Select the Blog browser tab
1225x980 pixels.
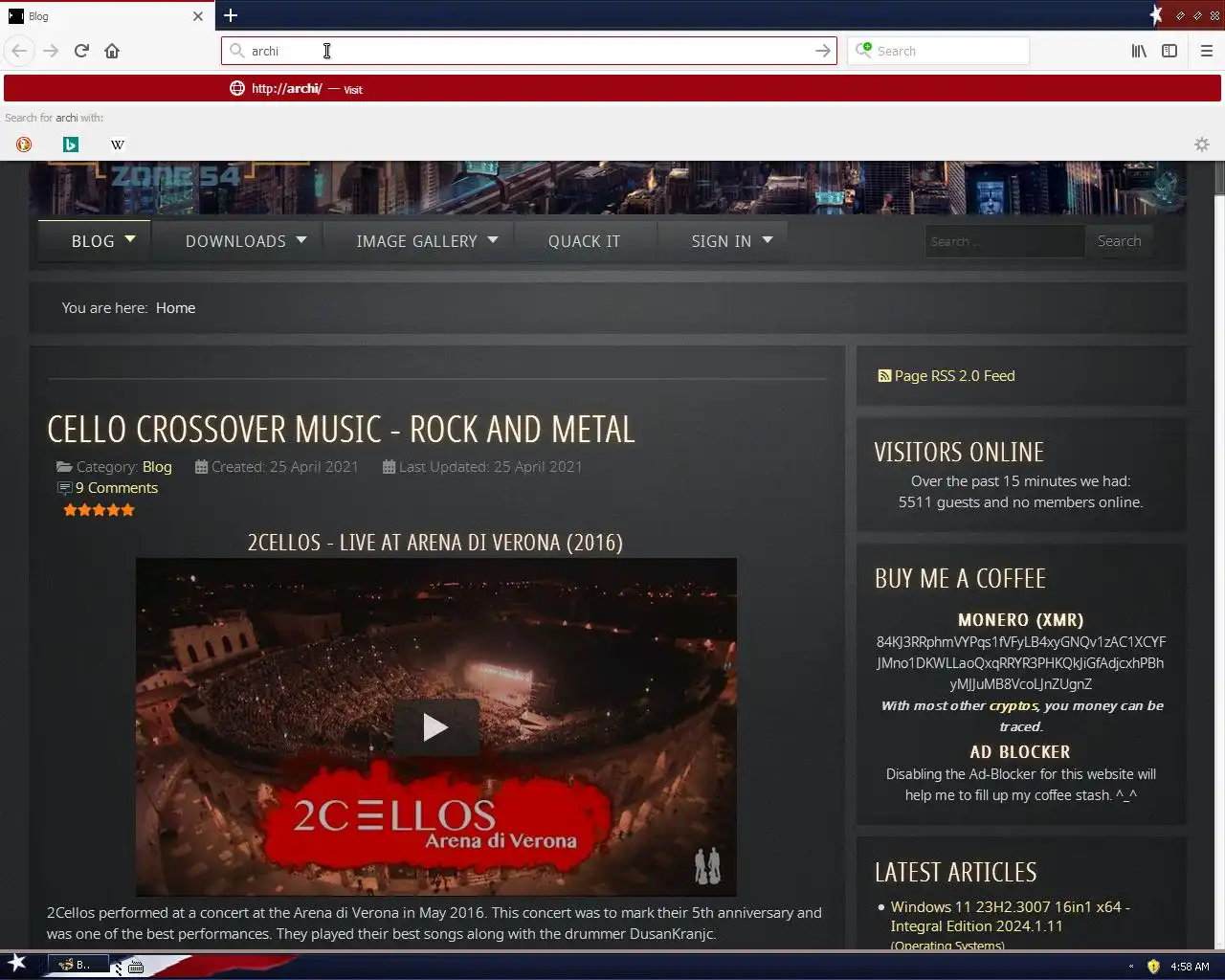pos(105,16)
